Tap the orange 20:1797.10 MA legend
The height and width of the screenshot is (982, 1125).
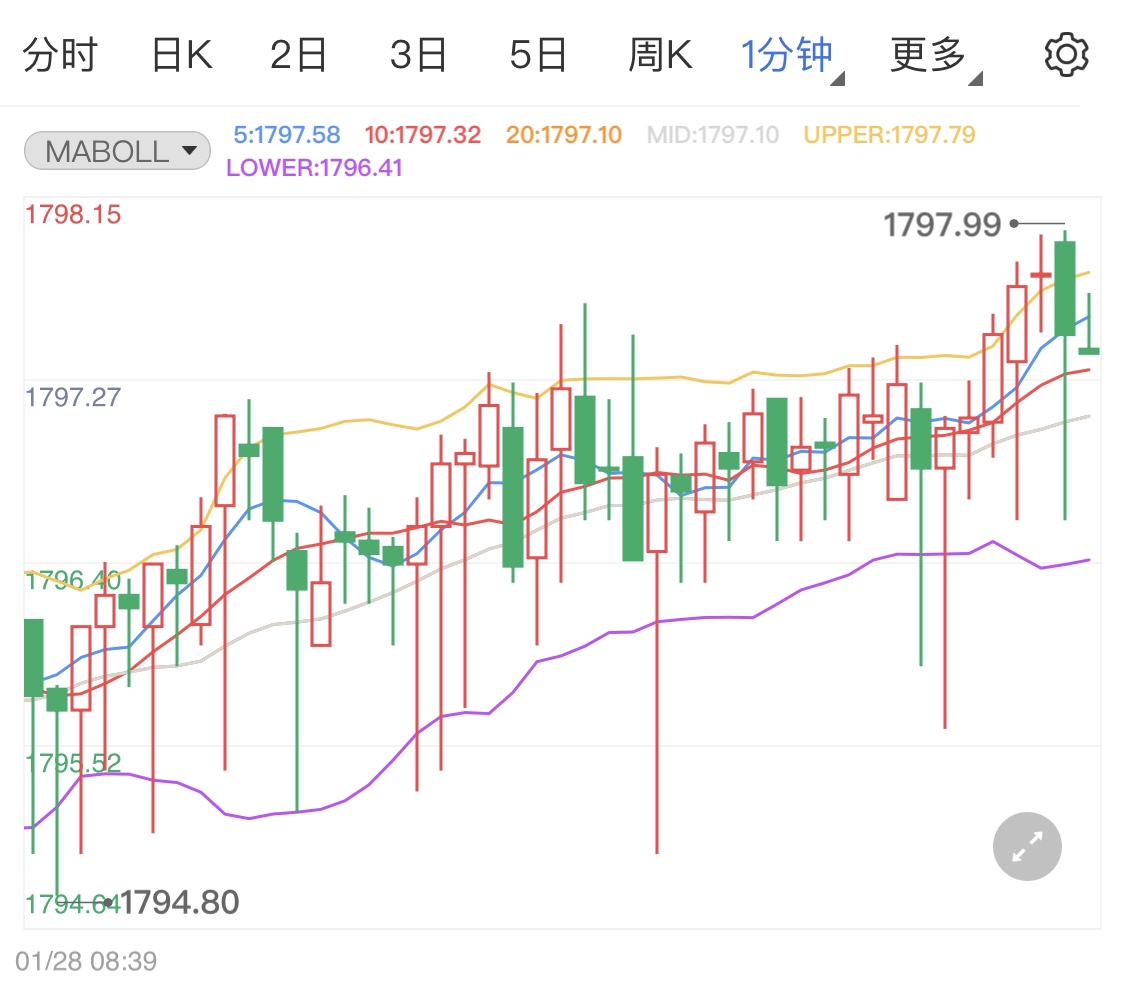click(x=564, y=135)
